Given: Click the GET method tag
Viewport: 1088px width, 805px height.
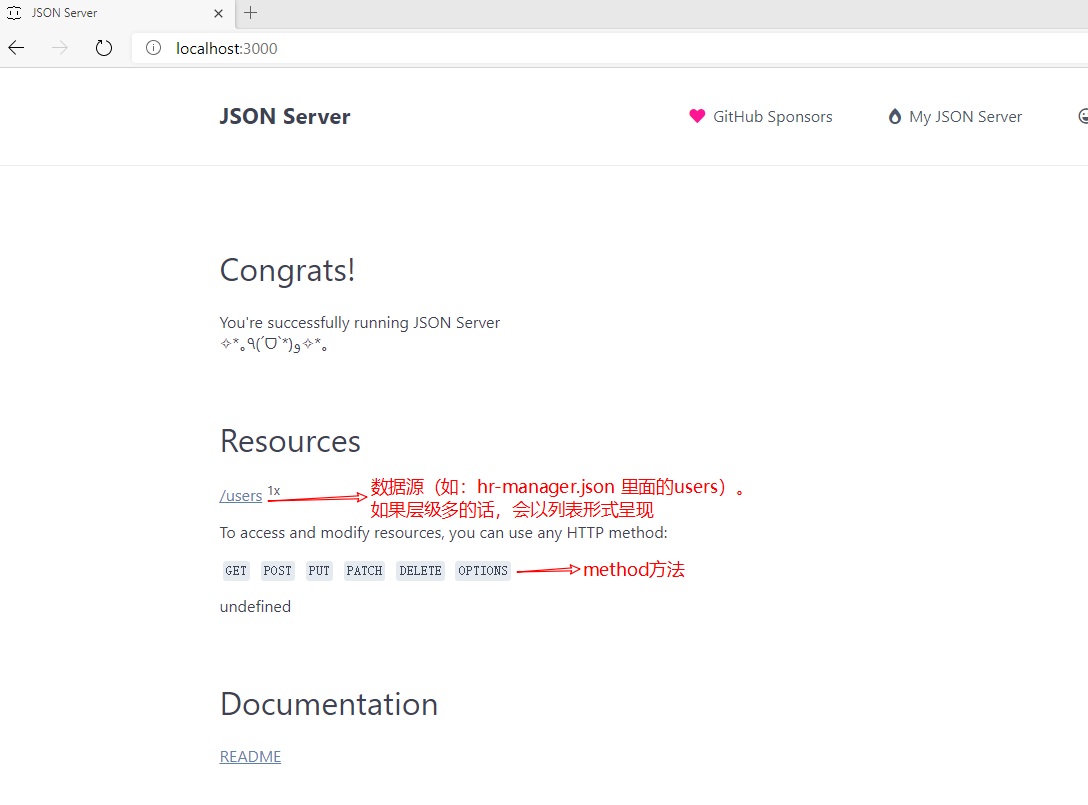Looking at the screenshot, I should [236, 571].
